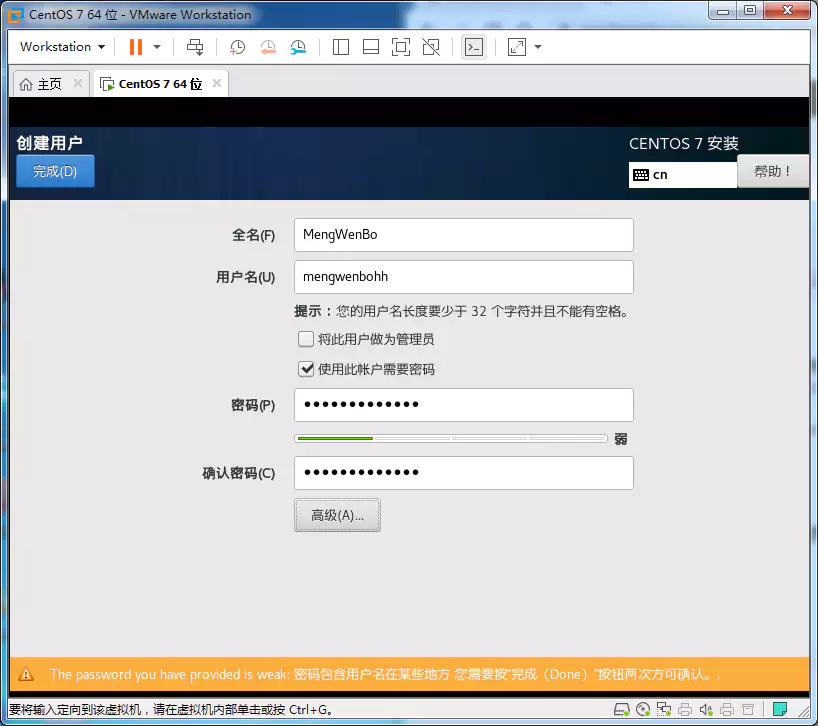Open the 高级(A) settings dialog
Image resolution: width=818 pixels, height=726 pixels.
click(x=337, y=515)
